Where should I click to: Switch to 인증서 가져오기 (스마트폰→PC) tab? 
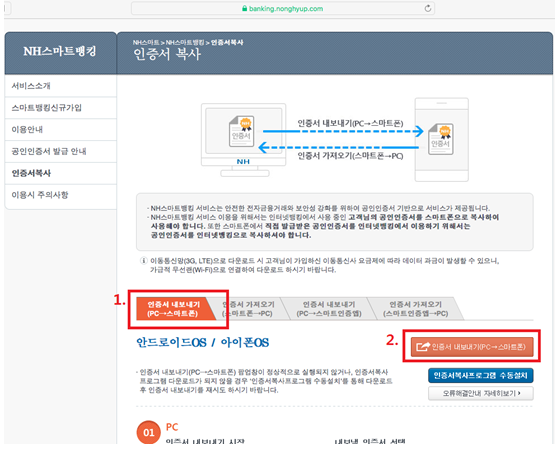[248, 309]
